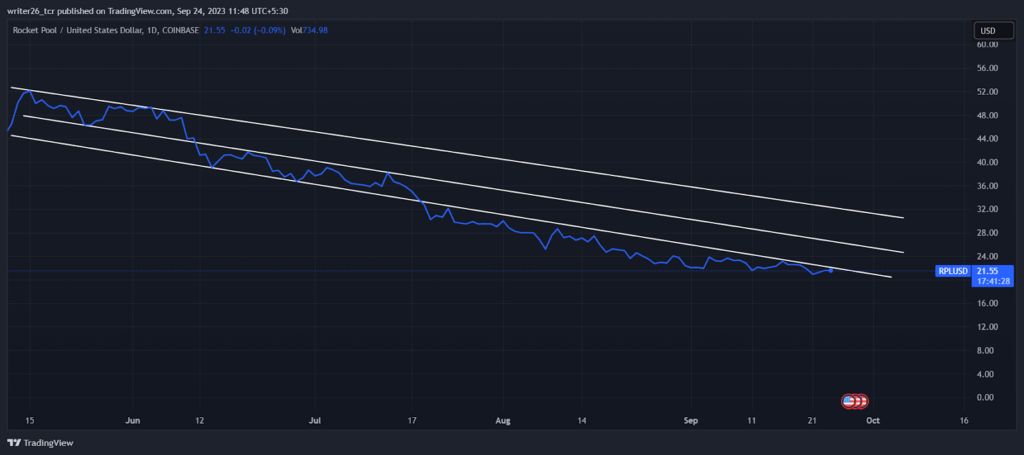1024x455 pixels.
Task: Select the middle white channel trend line
Action: [464, 184]
